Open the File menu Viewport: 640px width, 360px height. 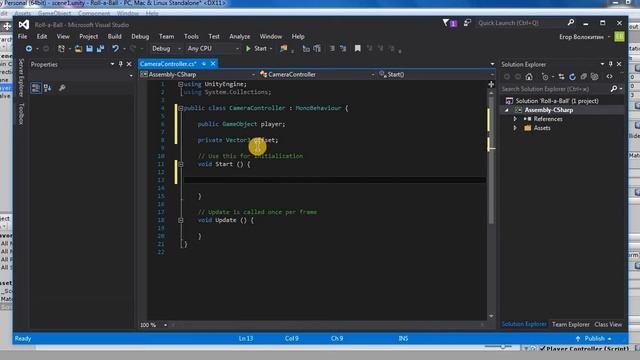click(x=22, y=36)
